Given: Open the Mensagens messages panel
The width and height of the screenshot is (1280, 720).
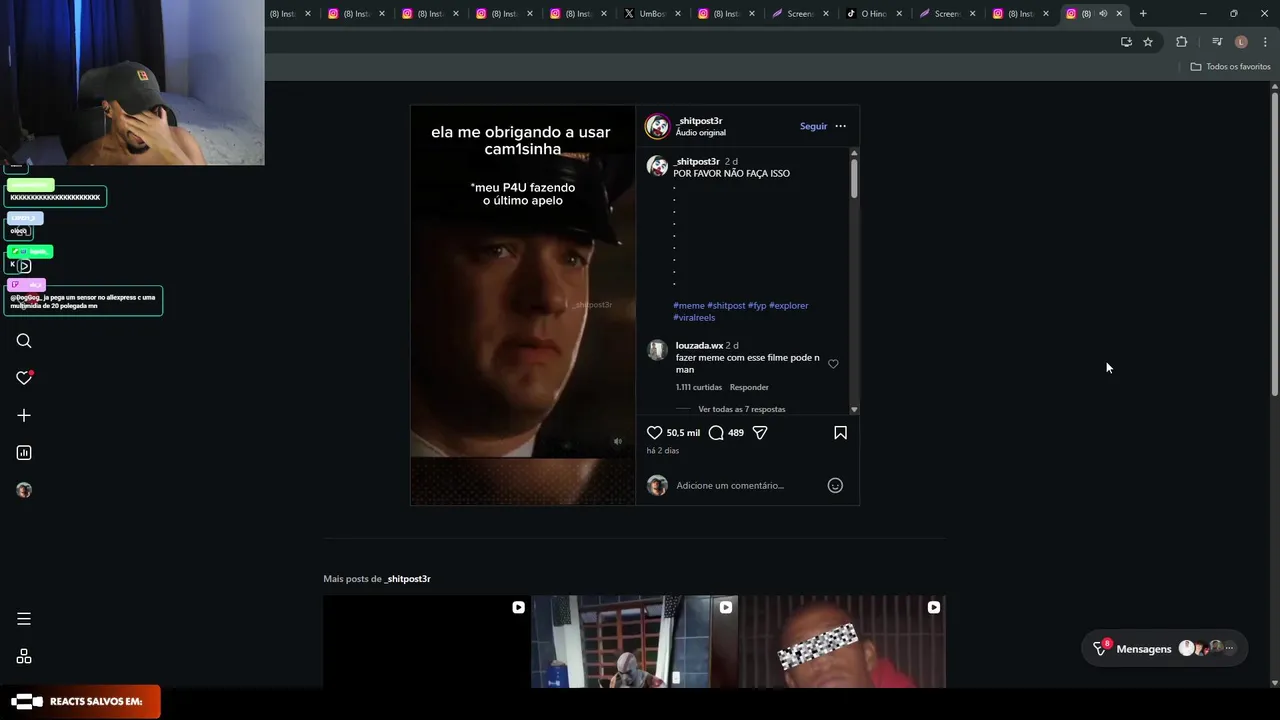Looking at the screenshot, I should [x=1165, y=649].
